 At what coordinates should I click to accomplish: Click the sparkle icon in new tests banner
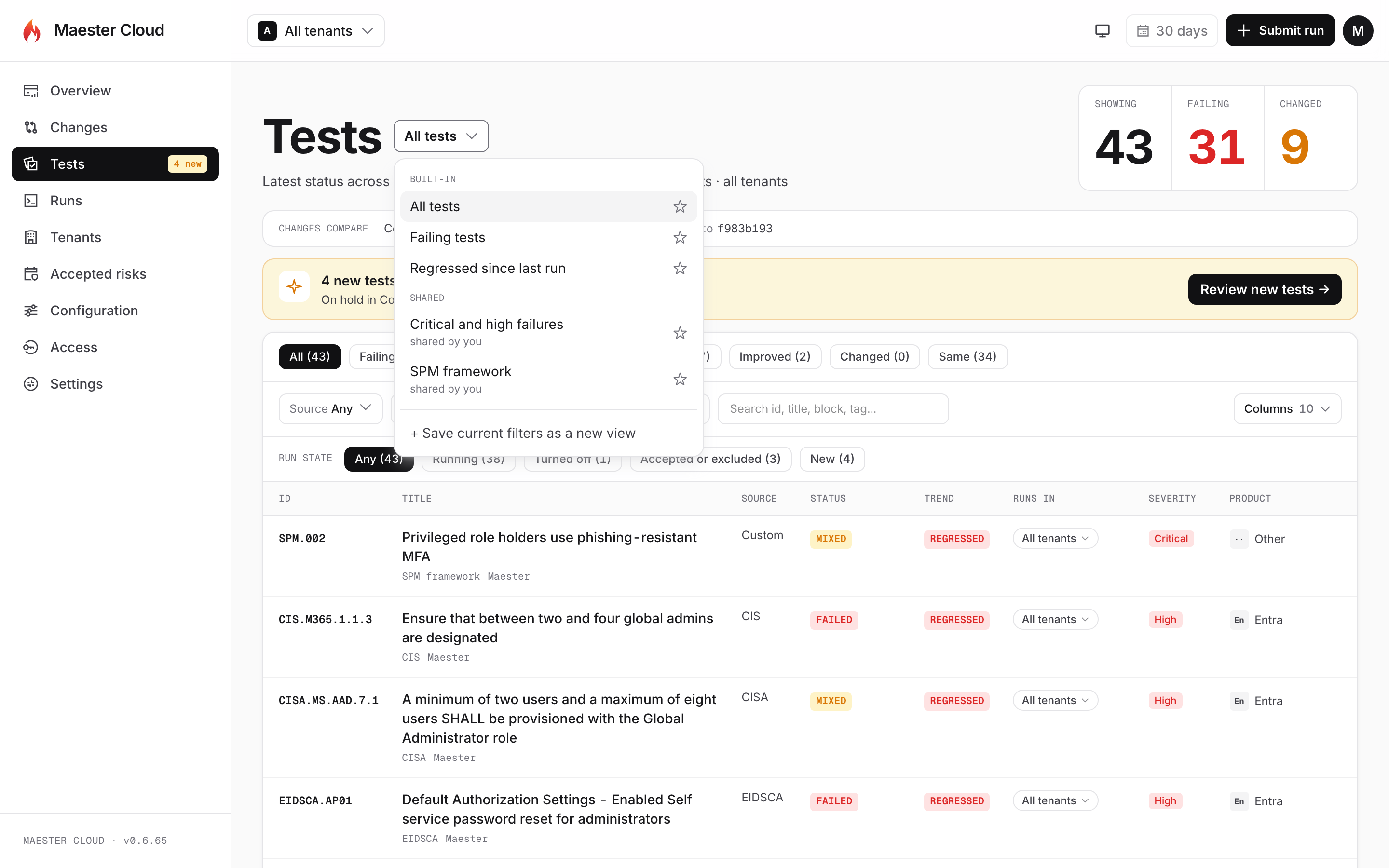[x=294, y=286]
